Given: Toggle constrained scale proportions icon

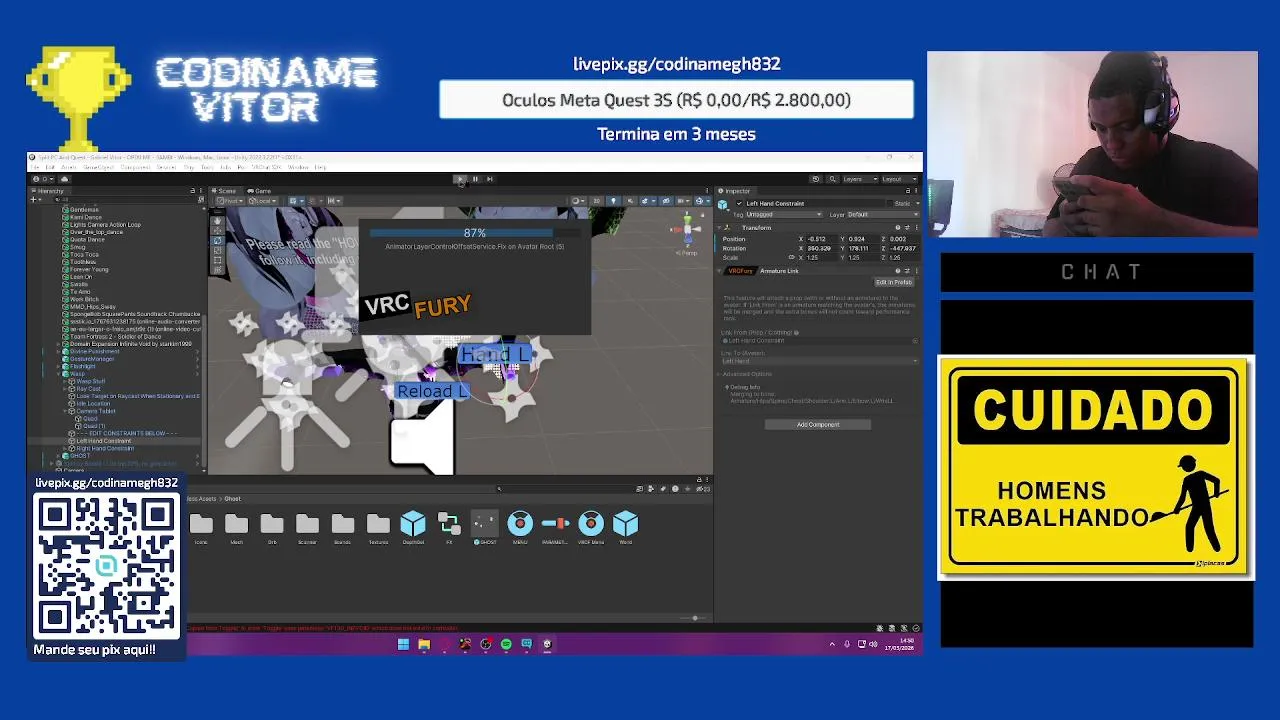Looking at the screenshot, I should coord(792,258).
